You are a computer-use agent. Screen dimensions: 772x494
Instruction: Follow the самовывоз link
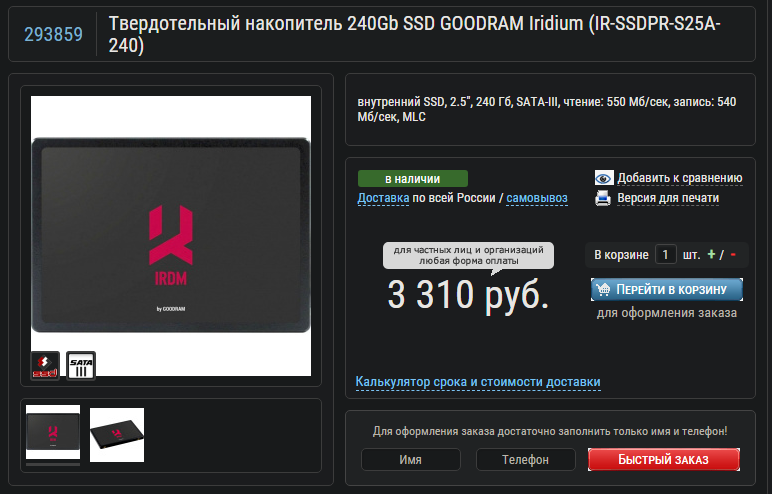537,198
